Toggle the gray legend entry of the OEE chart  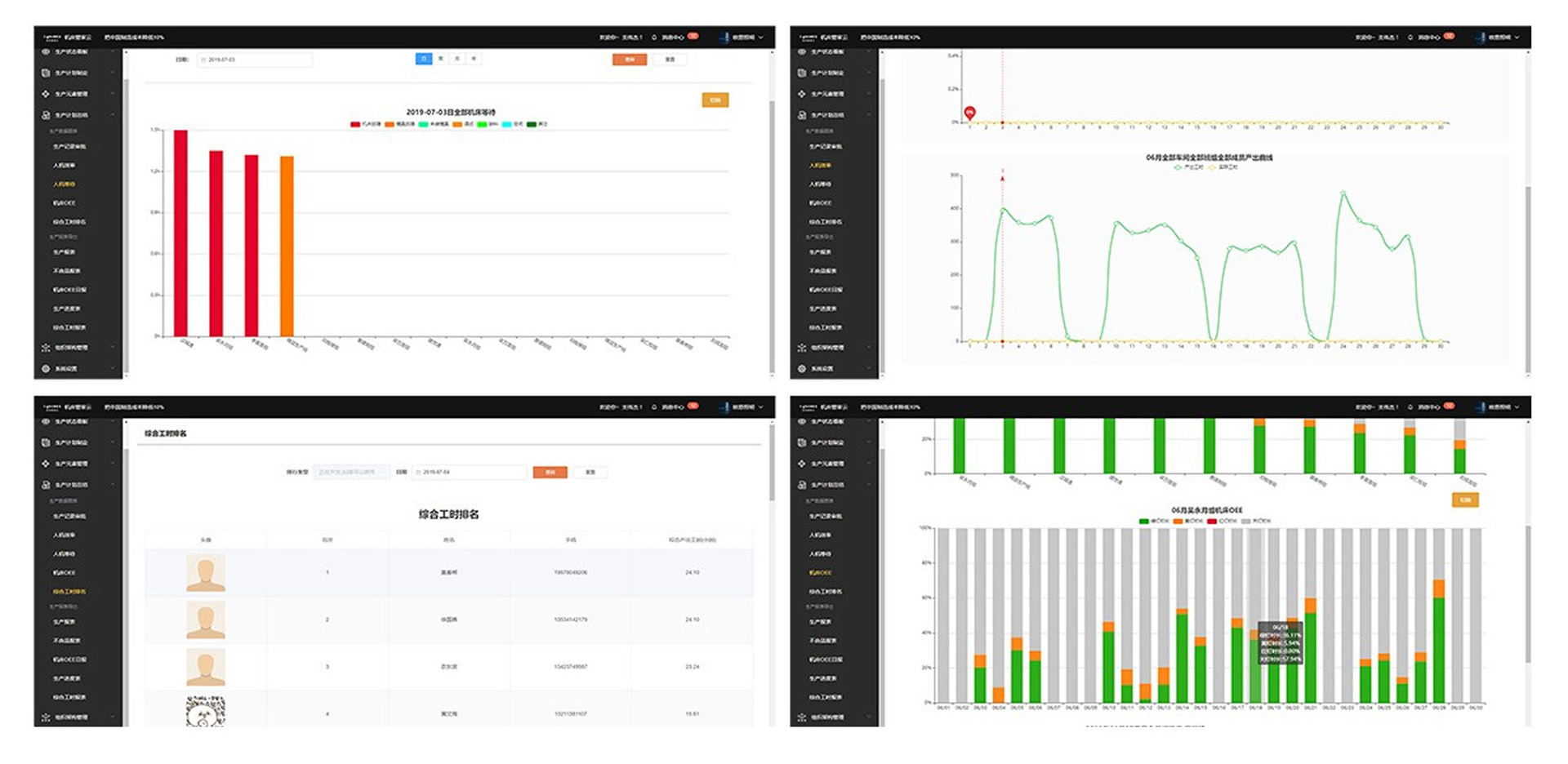(x=1256, y=521)
